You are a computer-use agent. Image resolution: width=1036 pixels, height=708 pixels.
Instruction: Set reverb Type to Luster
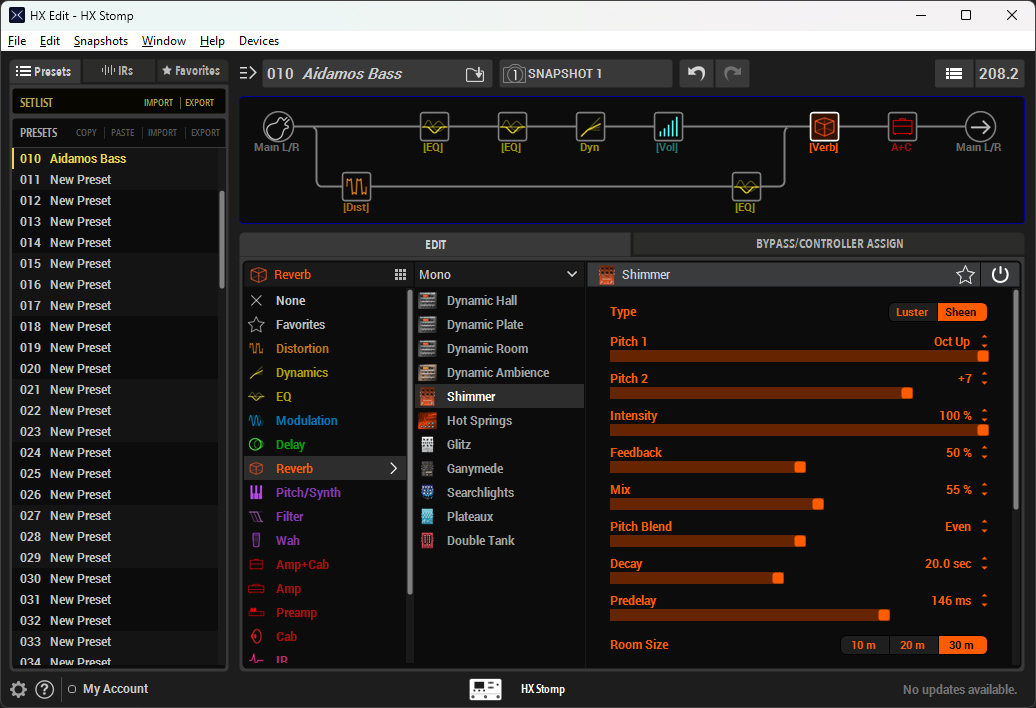pyautogui.click(x=912, y=312)
